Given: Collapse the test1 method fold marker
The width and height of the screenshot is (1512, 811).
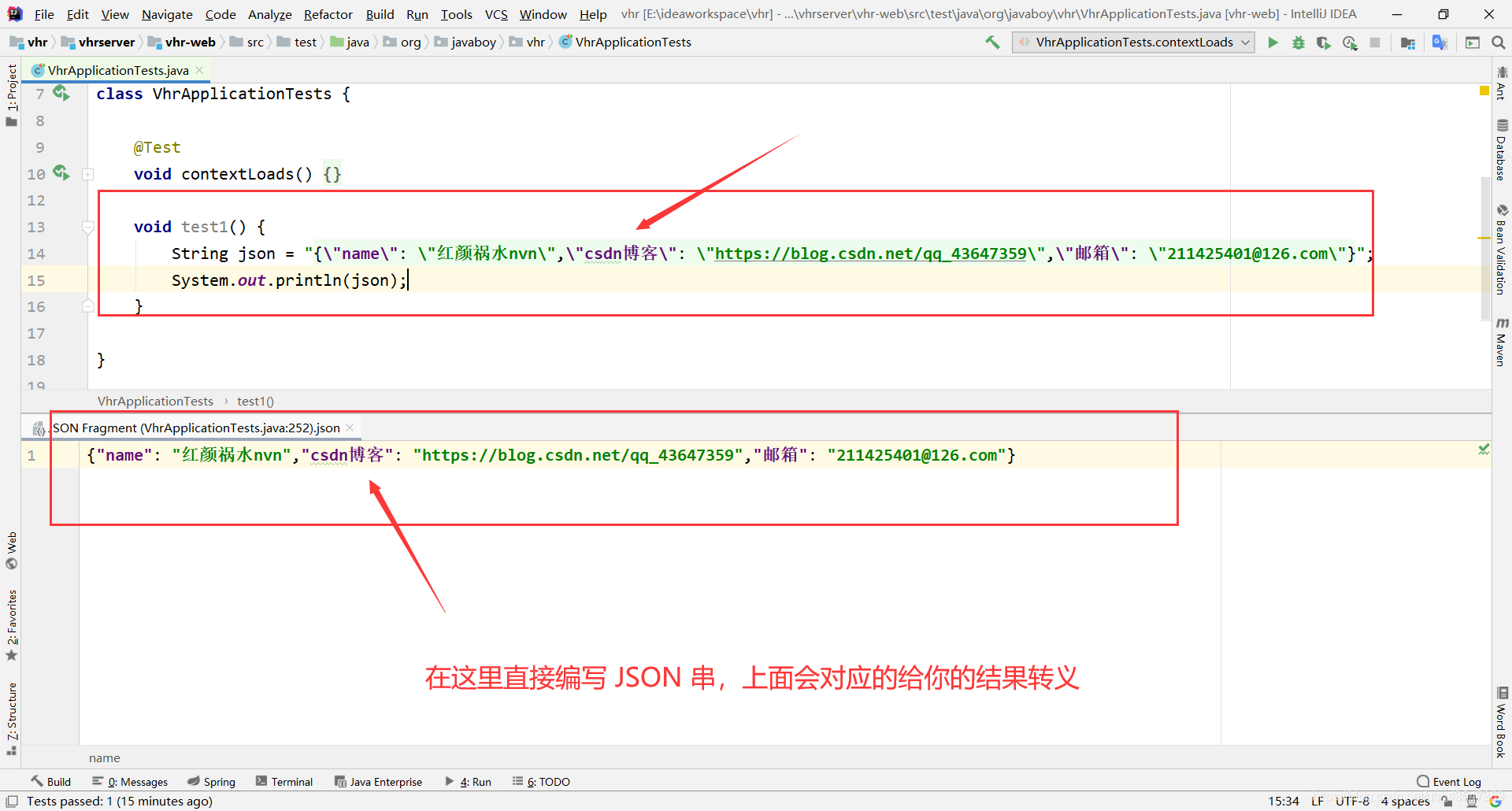Looking at the screenshot, I should coord(88,227).
